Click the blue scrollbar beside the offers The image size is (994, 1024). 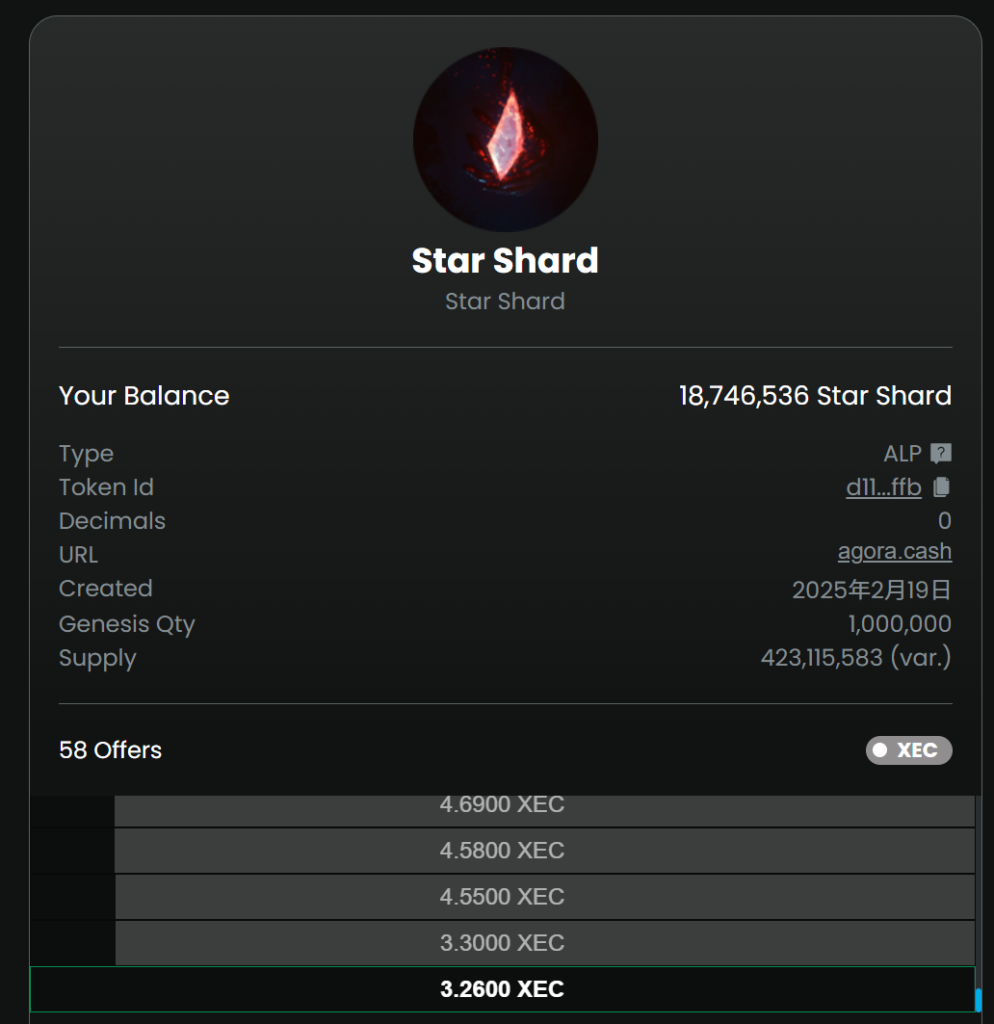[978, 1000]
